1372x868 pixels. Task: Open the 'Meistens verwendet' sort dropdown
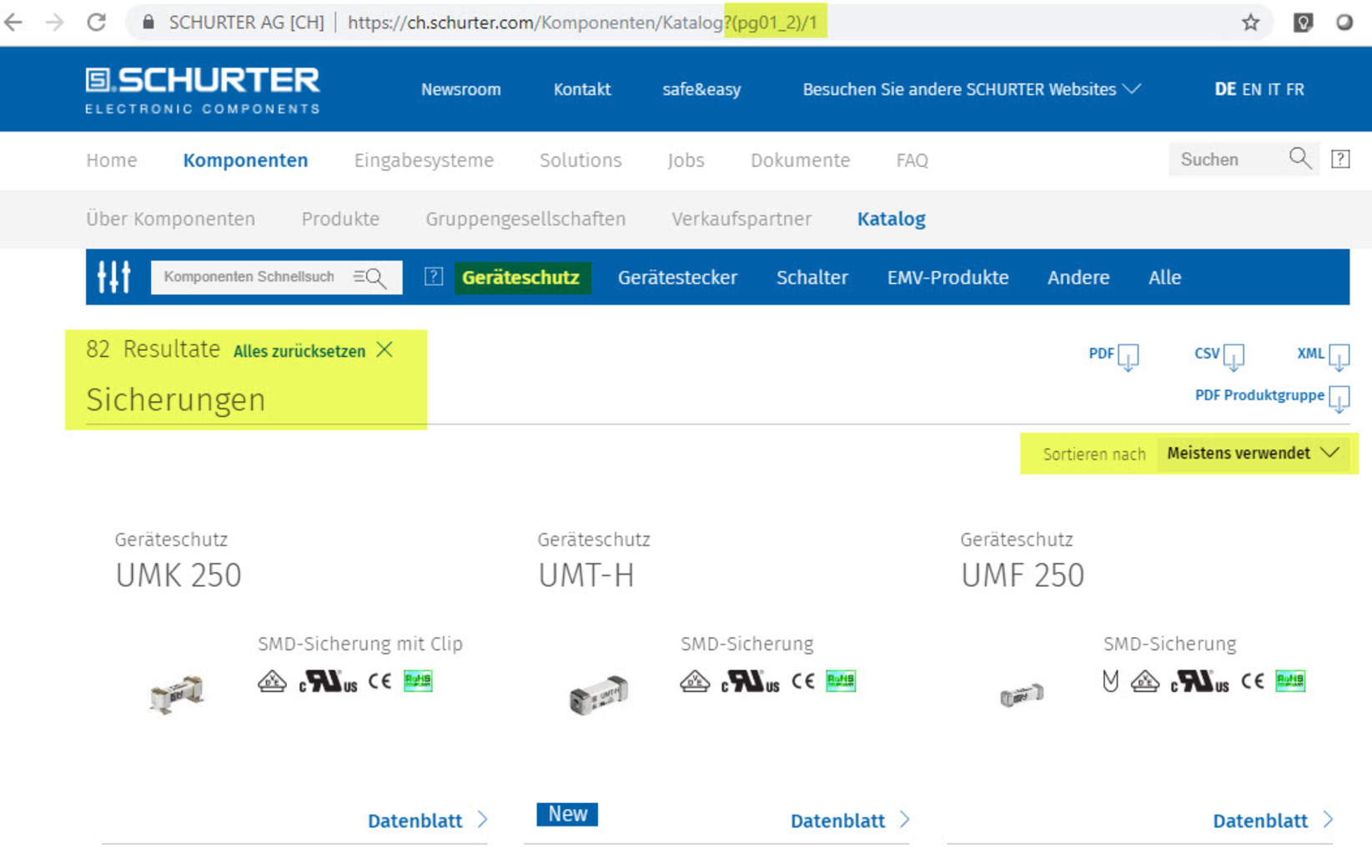coord(1253,454)
